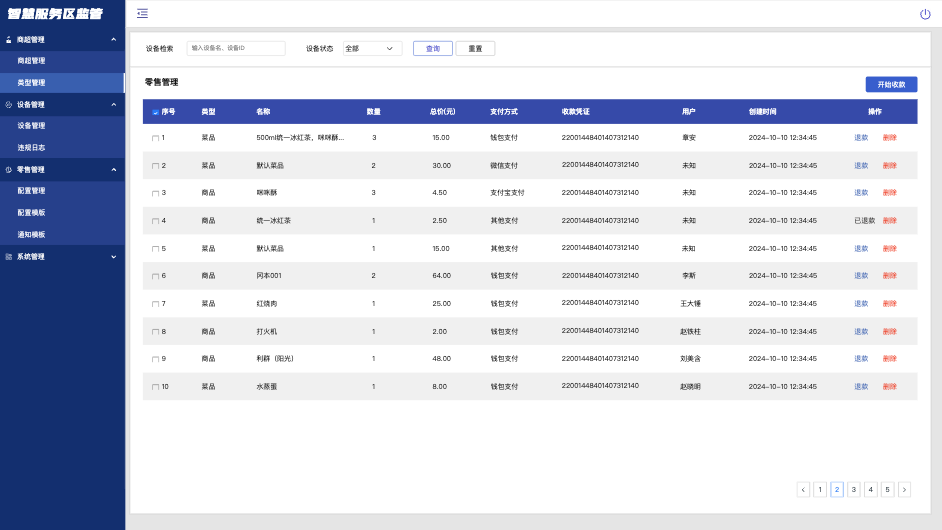Click the 设备管理 section icon in sidebar
This screenshot has width=942, height=530.
(x=8, y=105)
